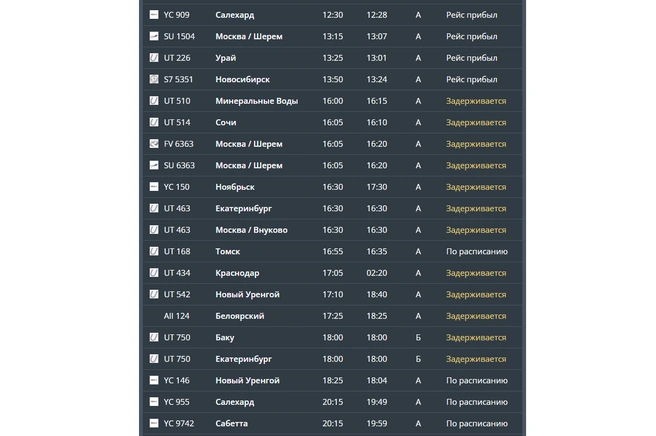Click Москва / Внуково origin
This screenshot has height=436, width=656.
[x=251, y=230]
